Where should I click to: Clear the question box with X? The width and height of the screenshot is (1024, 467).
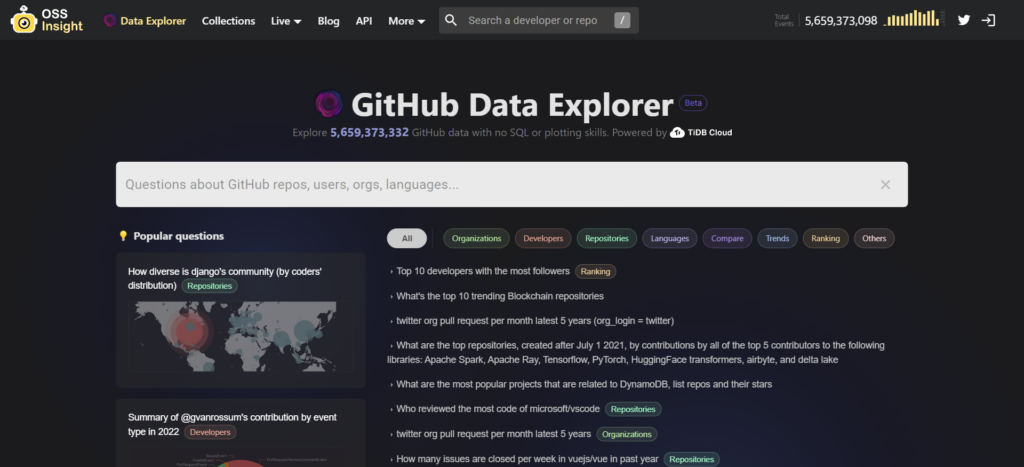pos(886,185)
